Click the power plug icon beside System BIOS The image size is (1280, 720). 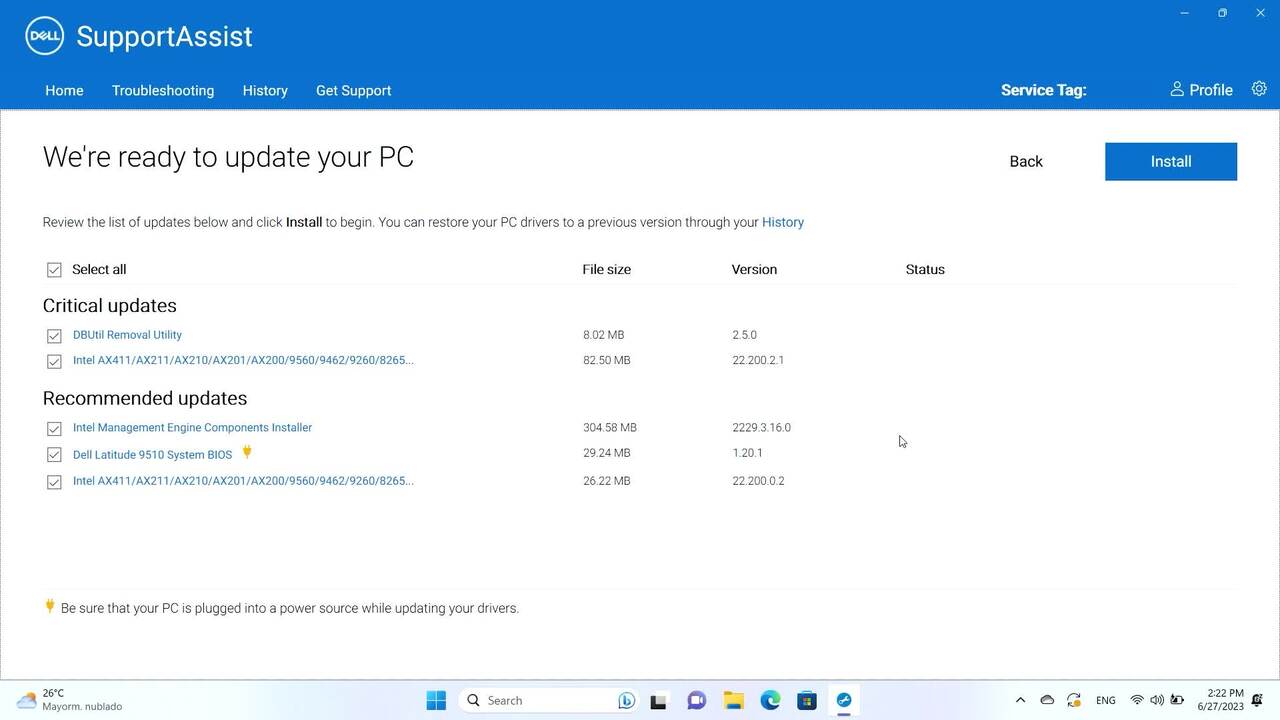coord(247,452)
